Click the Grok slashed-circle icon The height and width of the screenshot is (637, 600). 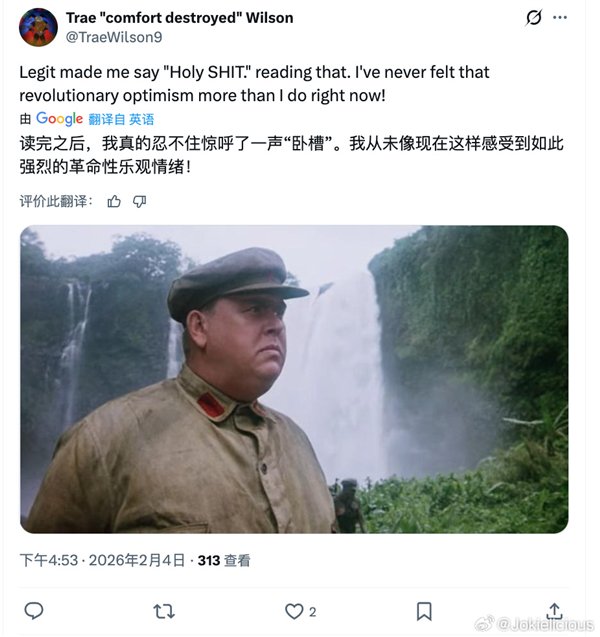(533, 17)
